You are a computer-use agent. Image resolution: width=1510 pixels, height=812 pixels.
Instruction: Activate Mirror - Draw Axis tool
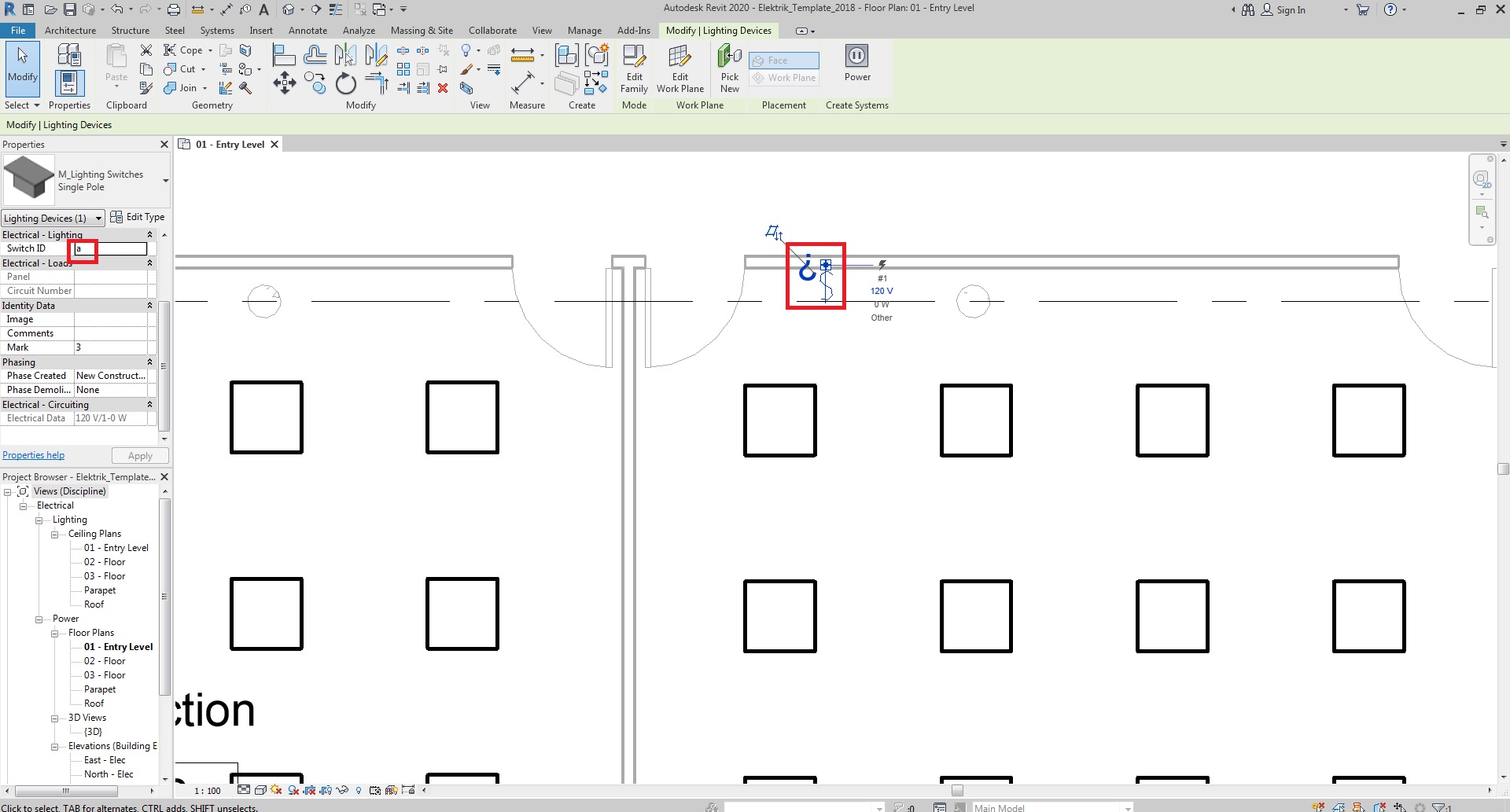376,54
